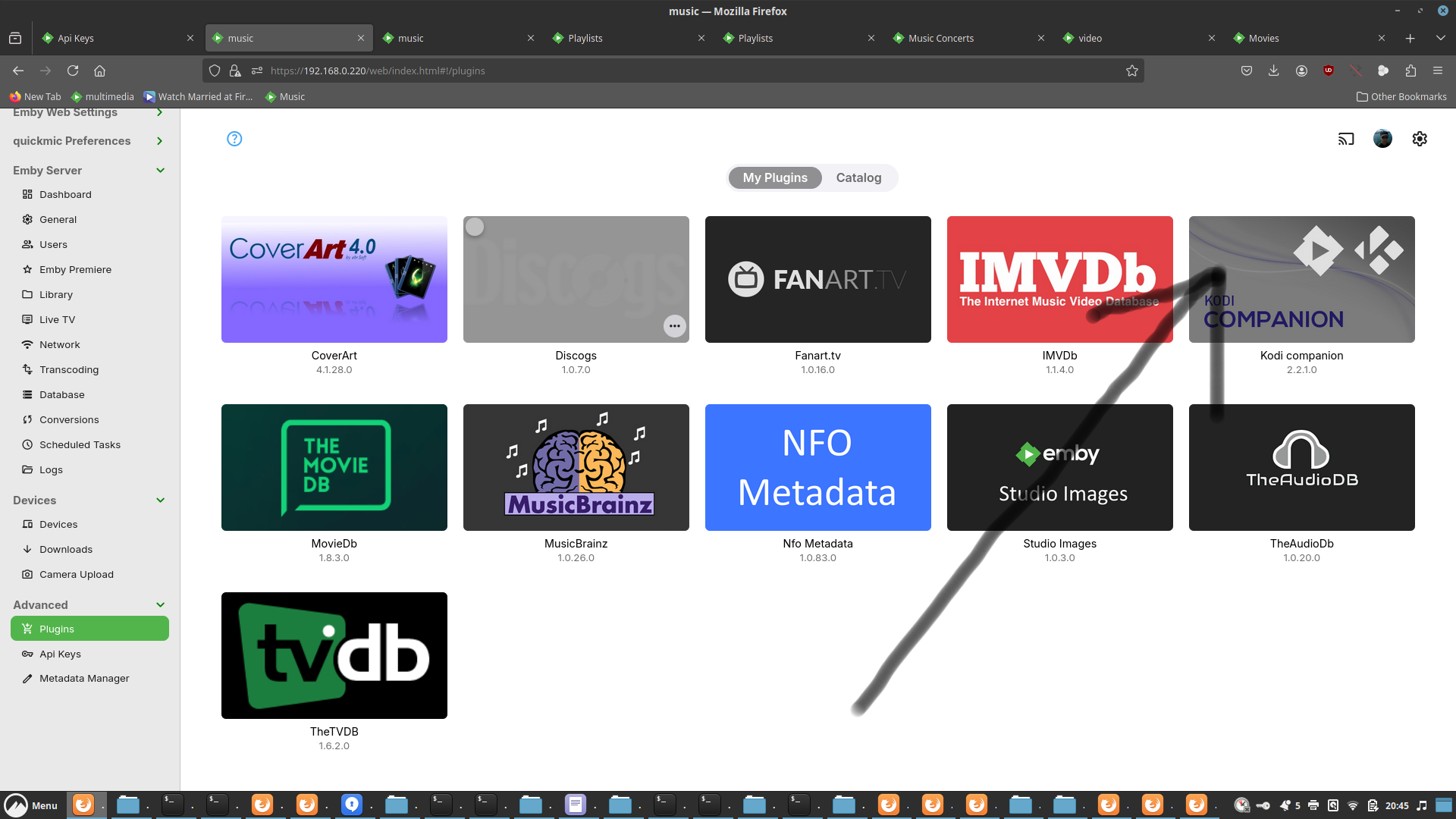Open the Discogs overflow menu button
The height and width of the screenshot is (819, 1456).
pos(675,326)
